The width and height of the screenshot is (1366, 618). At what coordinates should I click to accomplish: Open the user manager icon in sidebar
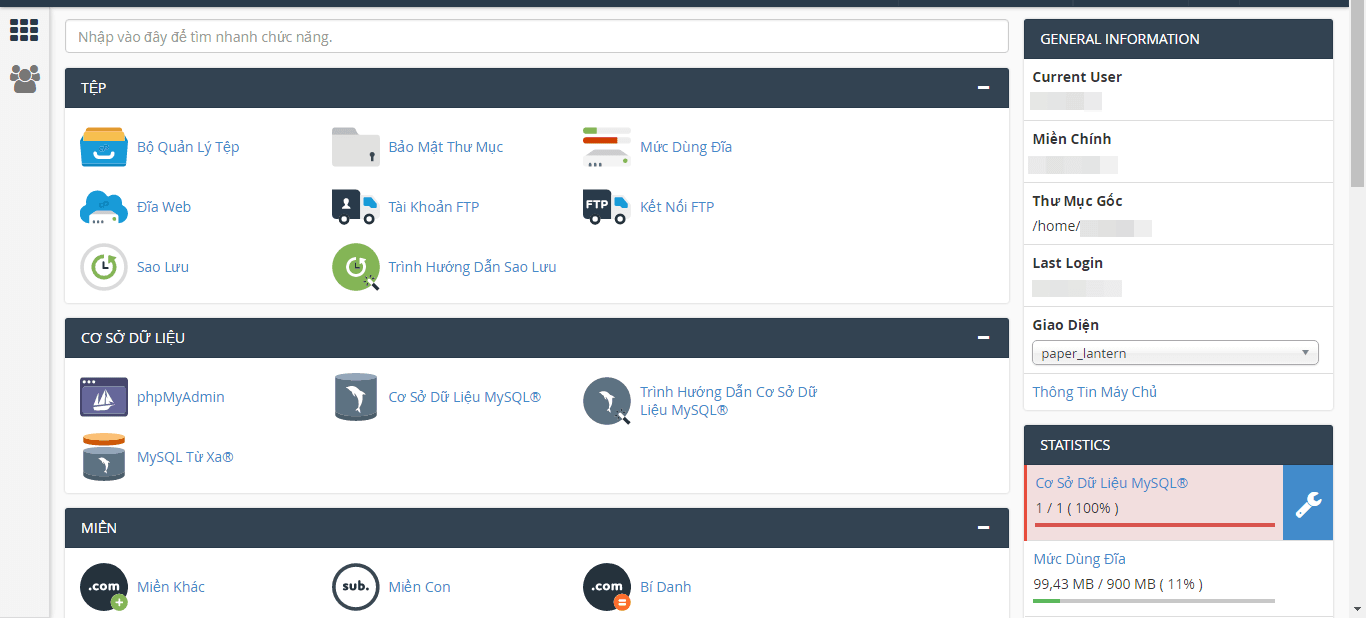25,79
